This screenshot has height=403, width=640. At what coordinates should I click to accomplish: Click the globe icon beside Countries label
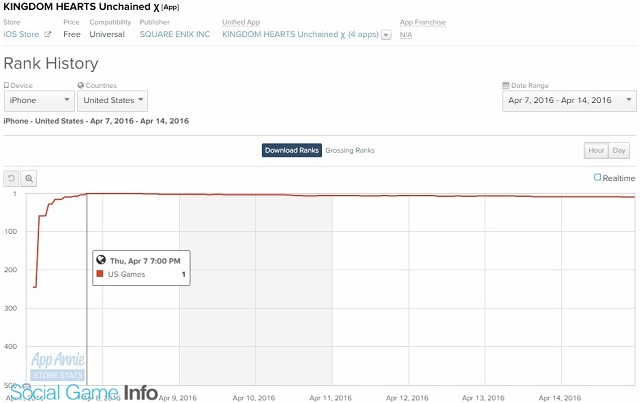point(80,86)
